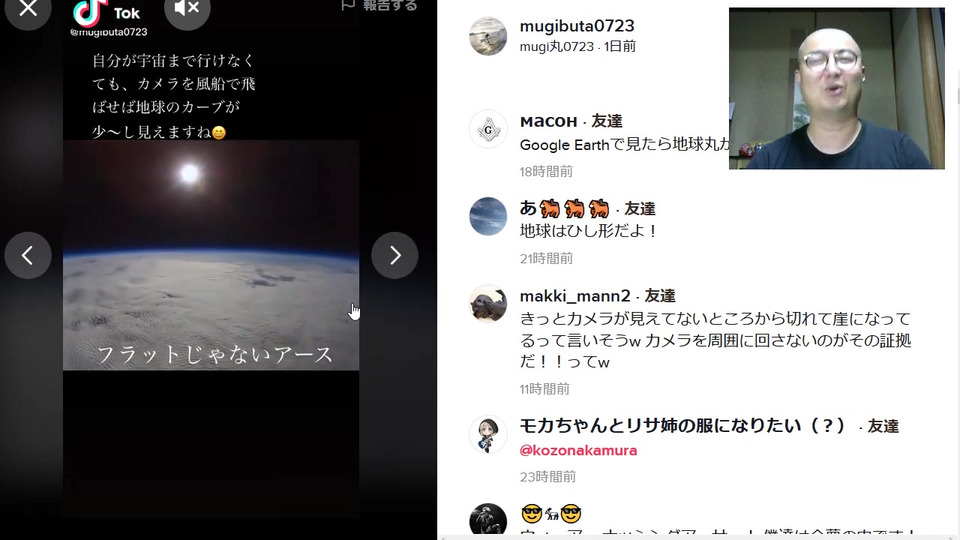Viewport: 960px width, 540px height.
Task: Open the @kozonakamura mention link
Action: 578,450
